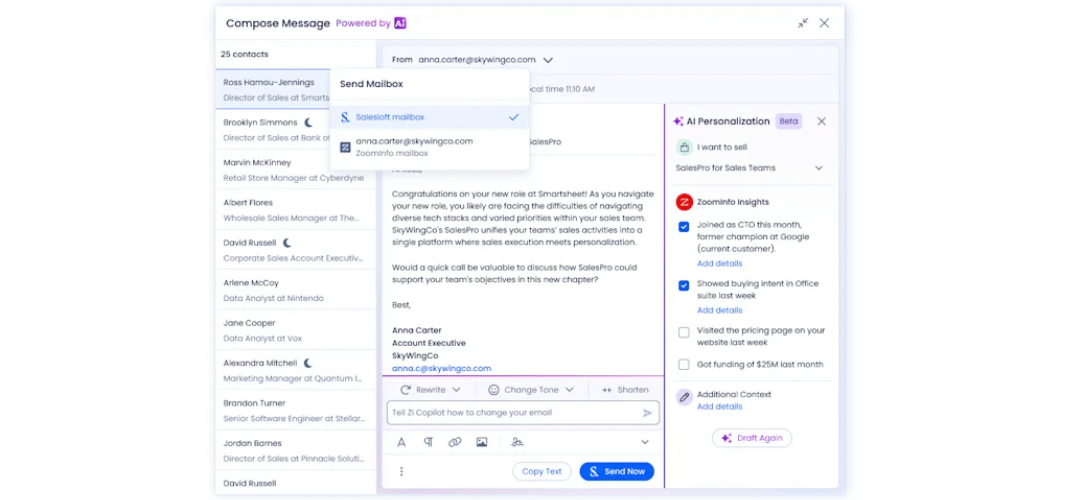Click the Tell ZI Copilot input field
The height and width of the screenshot is (500, 1080).
point(523,413)
